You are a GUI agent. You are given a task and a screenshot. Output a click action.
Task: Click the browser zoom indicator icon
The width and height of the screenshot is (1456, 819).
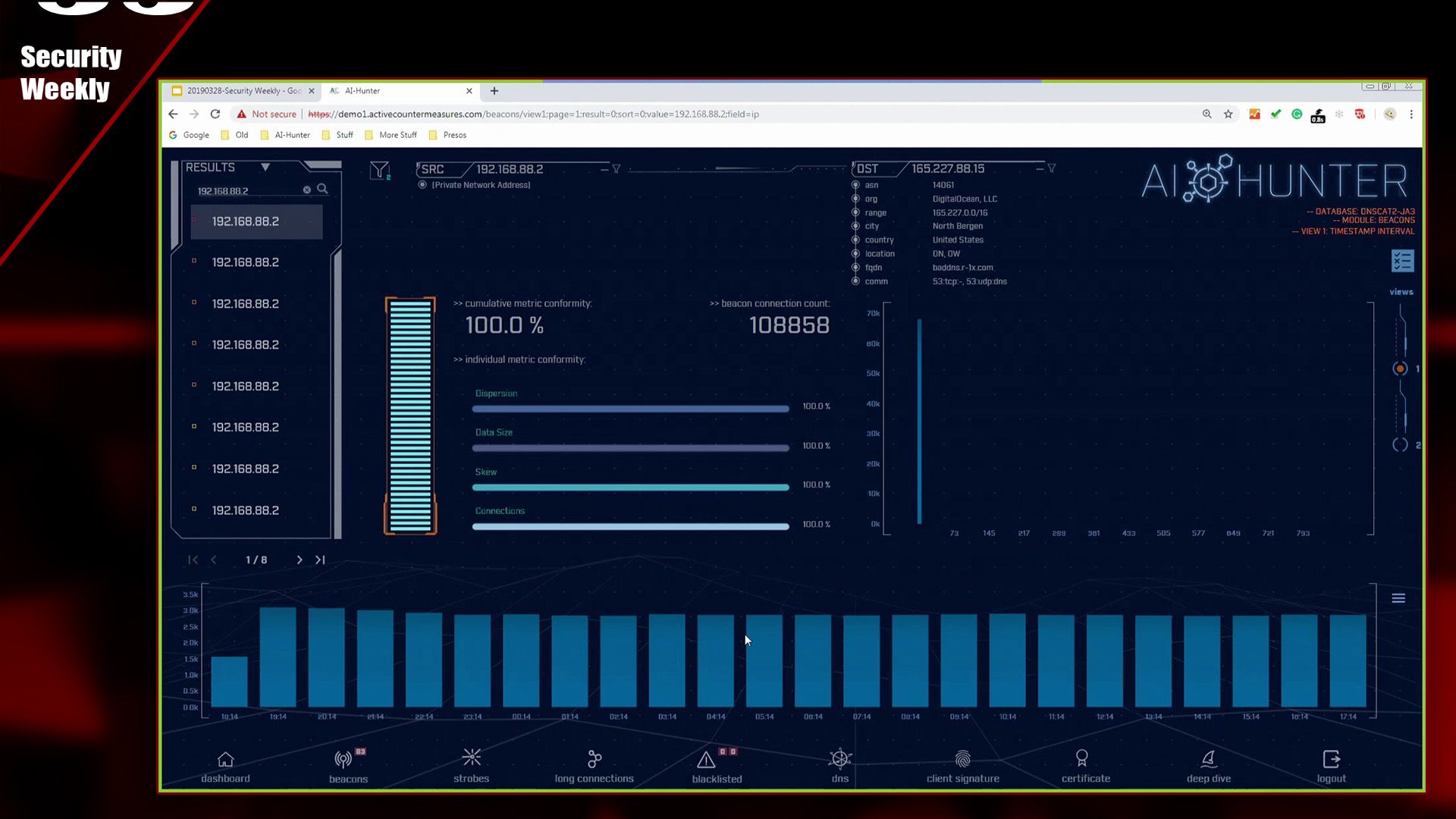[1207, 114]
